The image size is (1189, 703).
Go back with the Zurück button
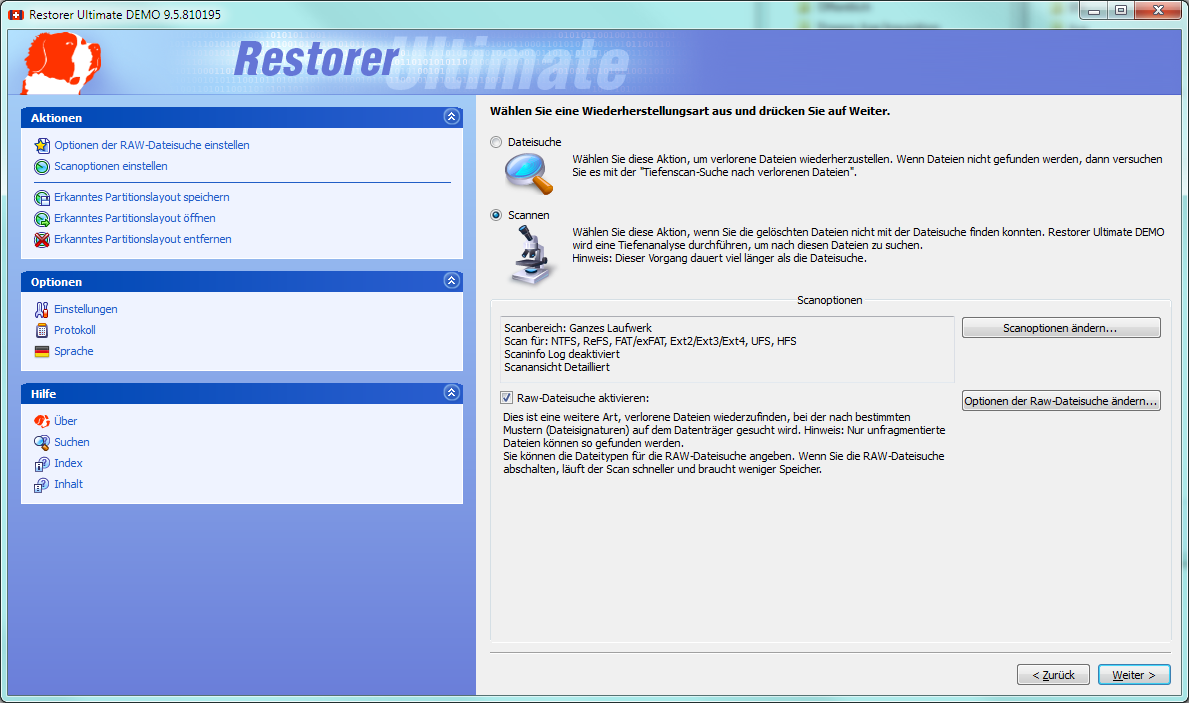coord(1053,675)
